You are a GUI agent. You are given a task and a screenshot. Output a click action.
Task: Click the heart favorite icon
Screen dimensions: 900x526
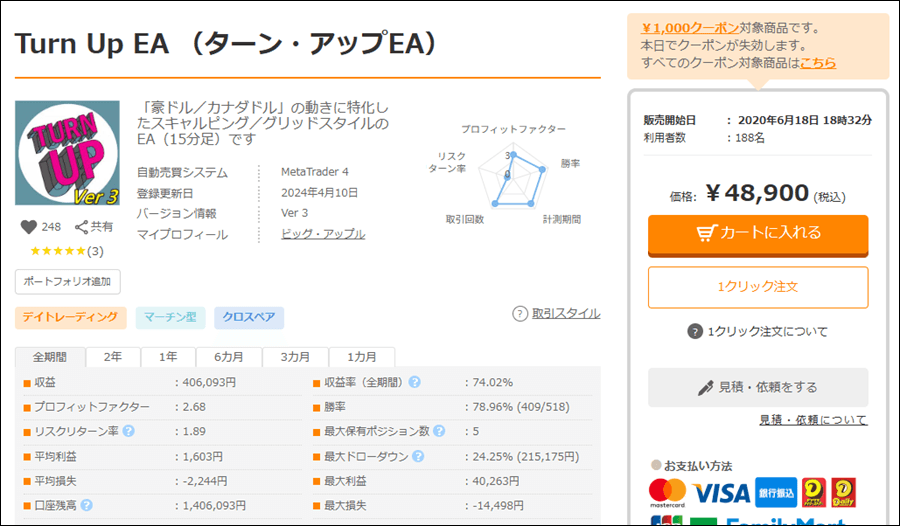(27, 227)
